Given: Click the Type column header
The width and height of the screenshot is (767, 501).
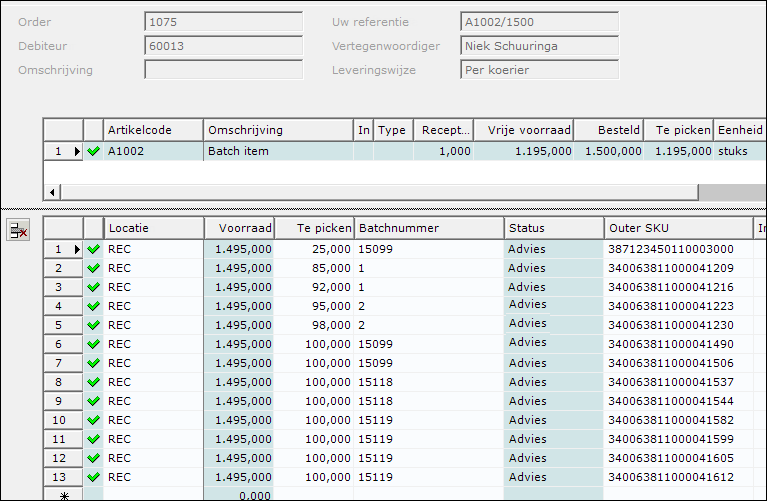Looking at the screenshot, I should click(393, 130).
